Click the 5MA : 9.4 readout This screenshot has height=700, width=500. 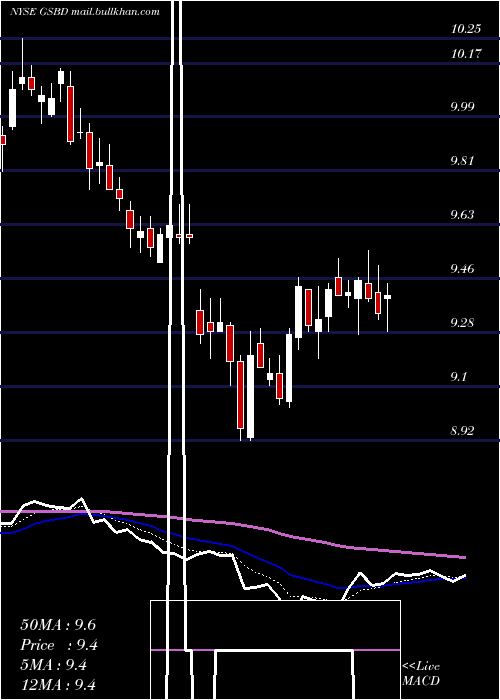tap(54, 665)
